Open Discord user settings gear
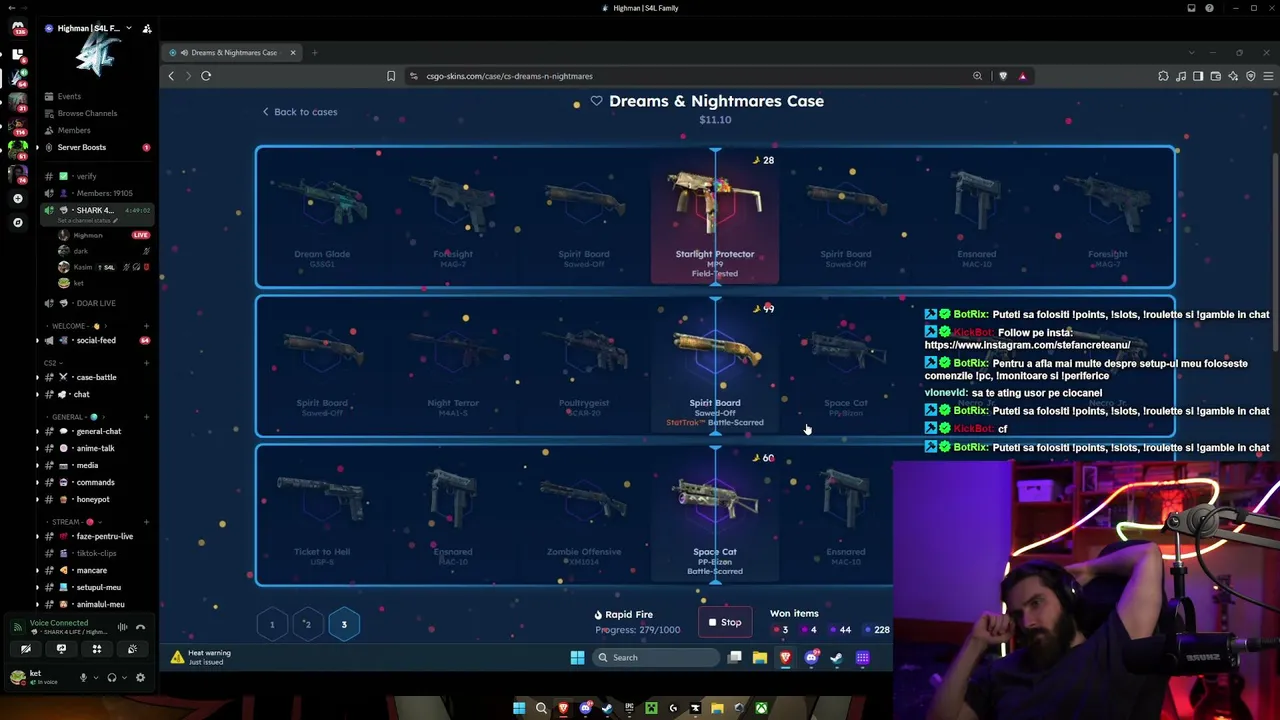Image resolution: width=1280 pixels, height=720 pixels. [x=140, y=677]
